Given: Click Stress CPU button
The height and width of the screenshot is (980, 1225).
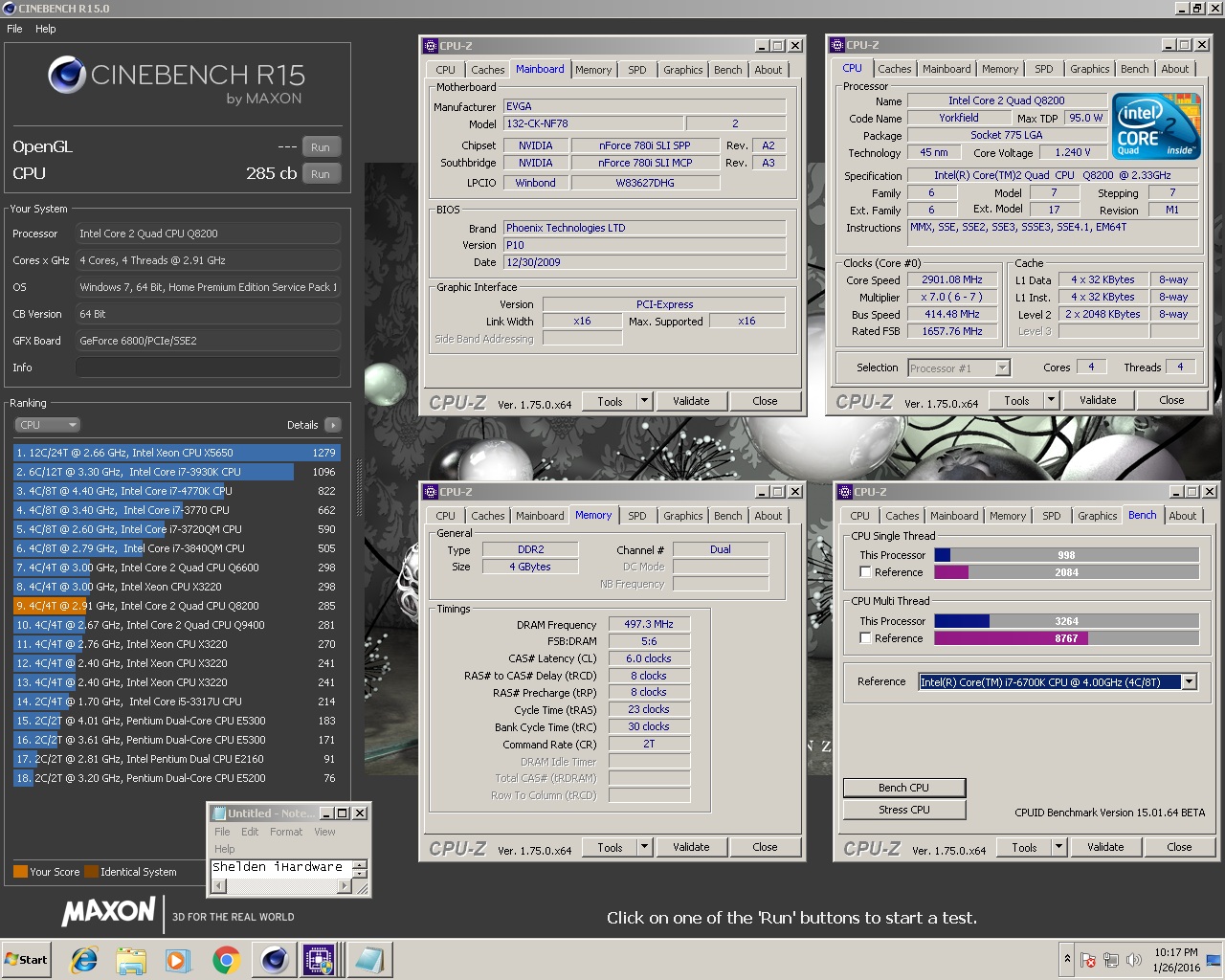Looking at the screenshot, I should click(904, 810).
